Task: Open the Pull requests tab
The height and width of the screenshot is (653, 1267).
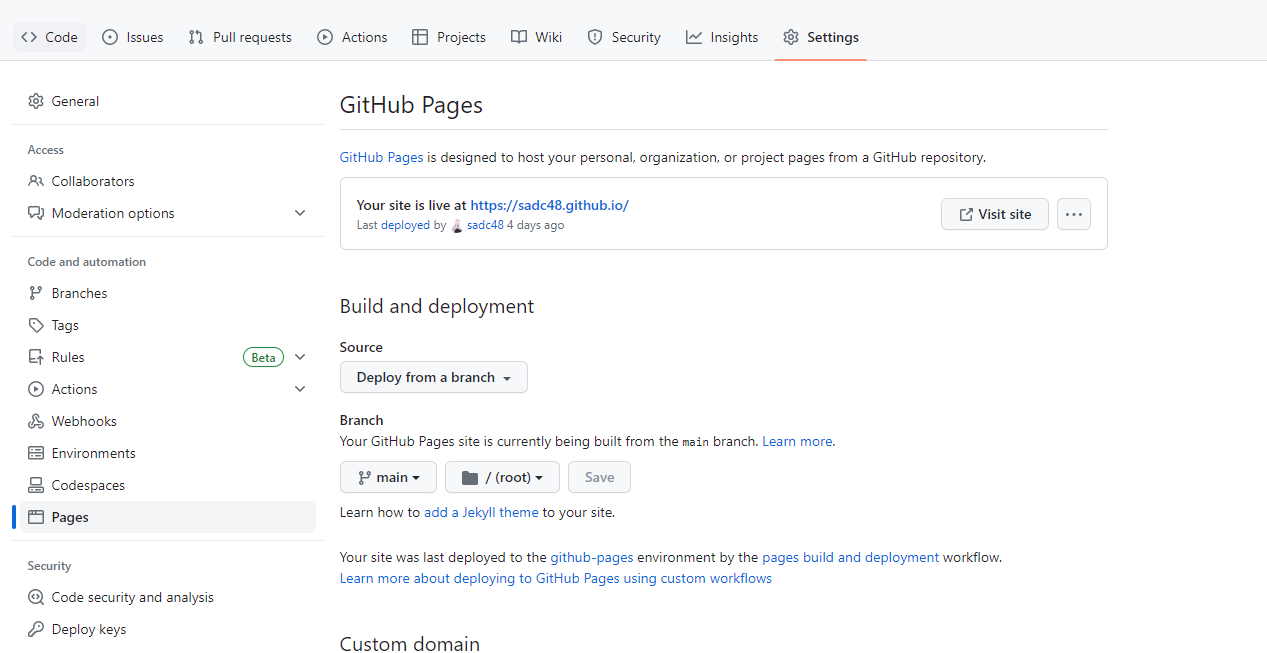Action: [240, 37]
